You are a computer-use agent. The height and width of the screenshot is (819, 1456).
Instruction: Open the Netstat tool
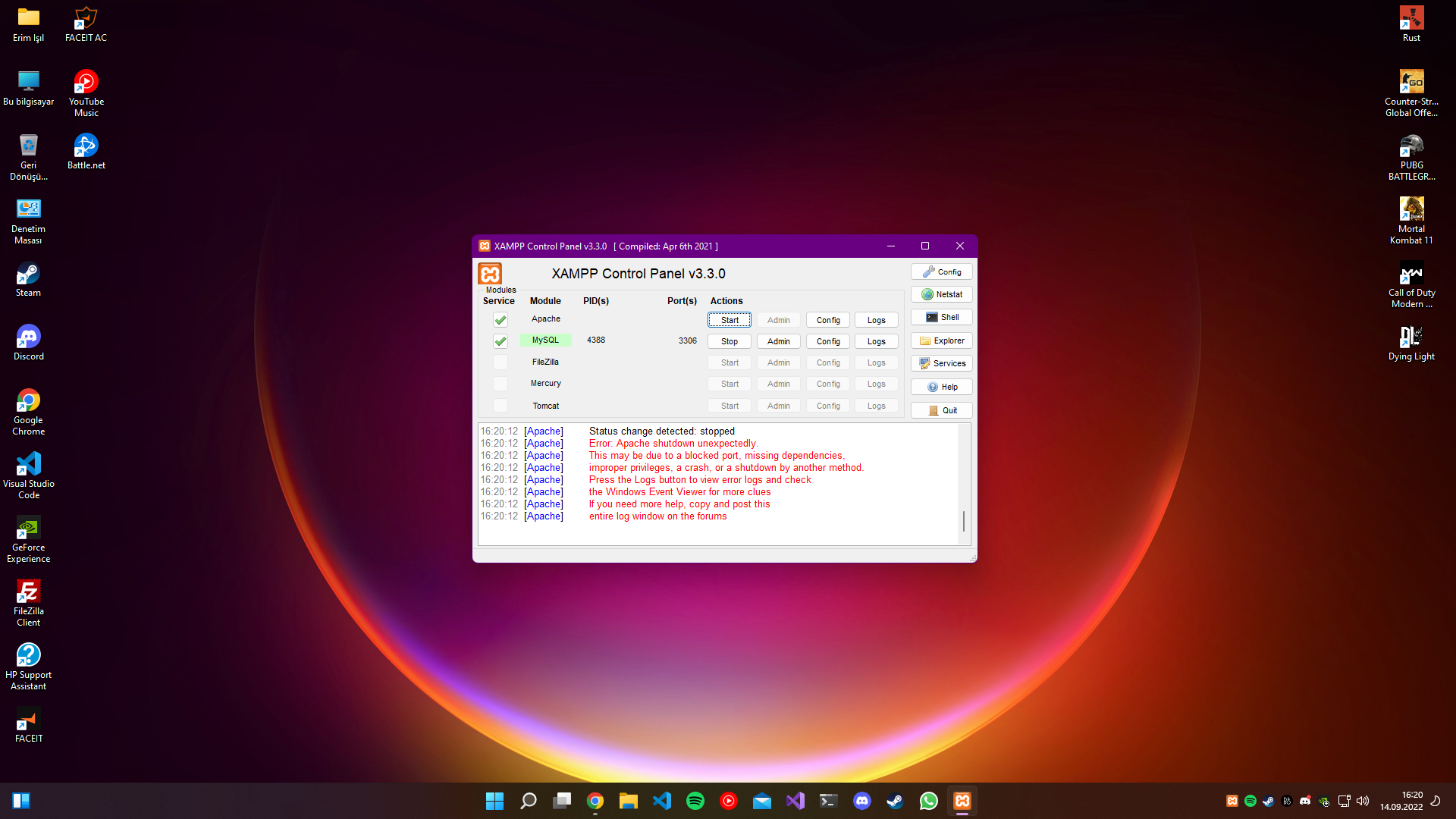pyautogui.click(x=941, y=294)
